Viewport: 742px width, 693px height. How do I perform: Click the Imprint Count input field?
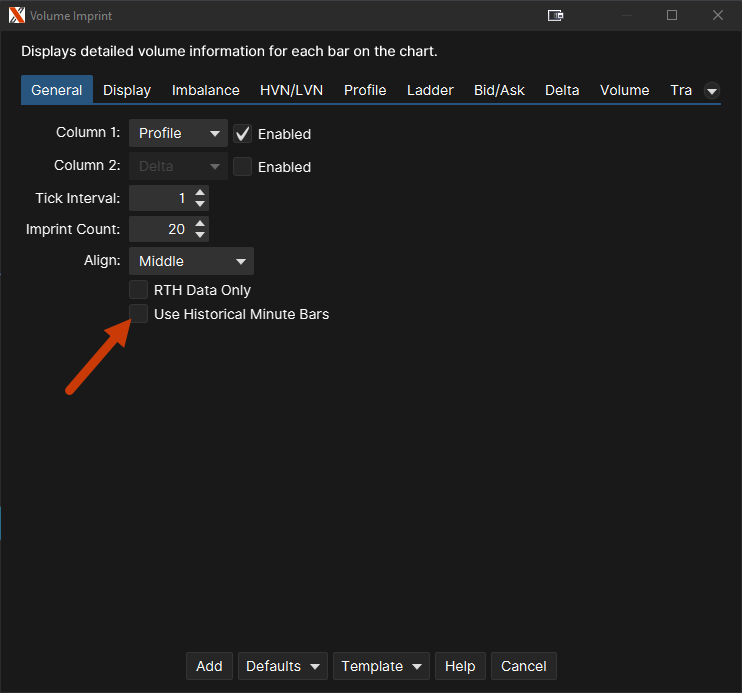click(x=160, y=229)
